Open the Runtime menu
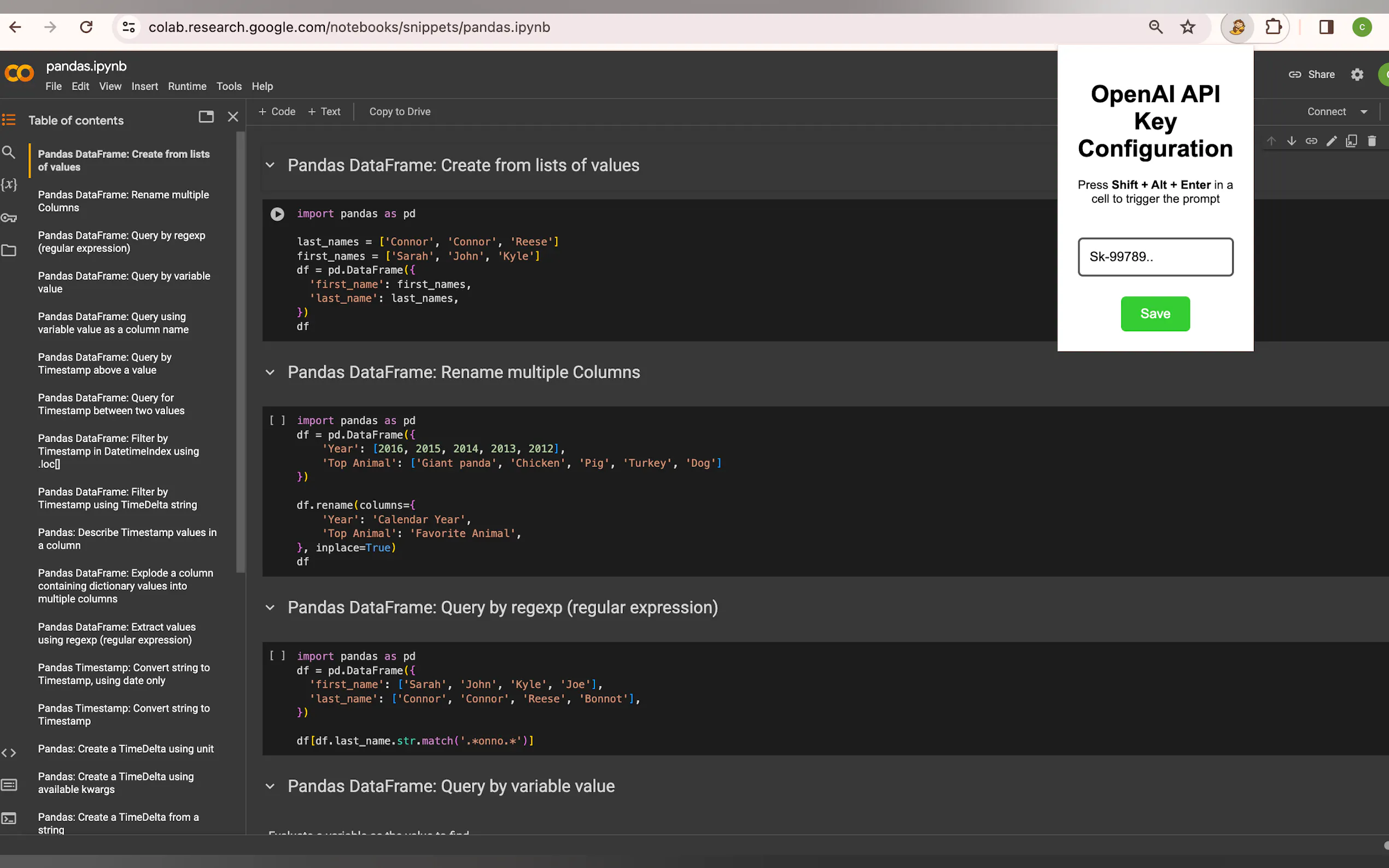The width and height of the screenshot is (1389, 868). coord(186,86)
